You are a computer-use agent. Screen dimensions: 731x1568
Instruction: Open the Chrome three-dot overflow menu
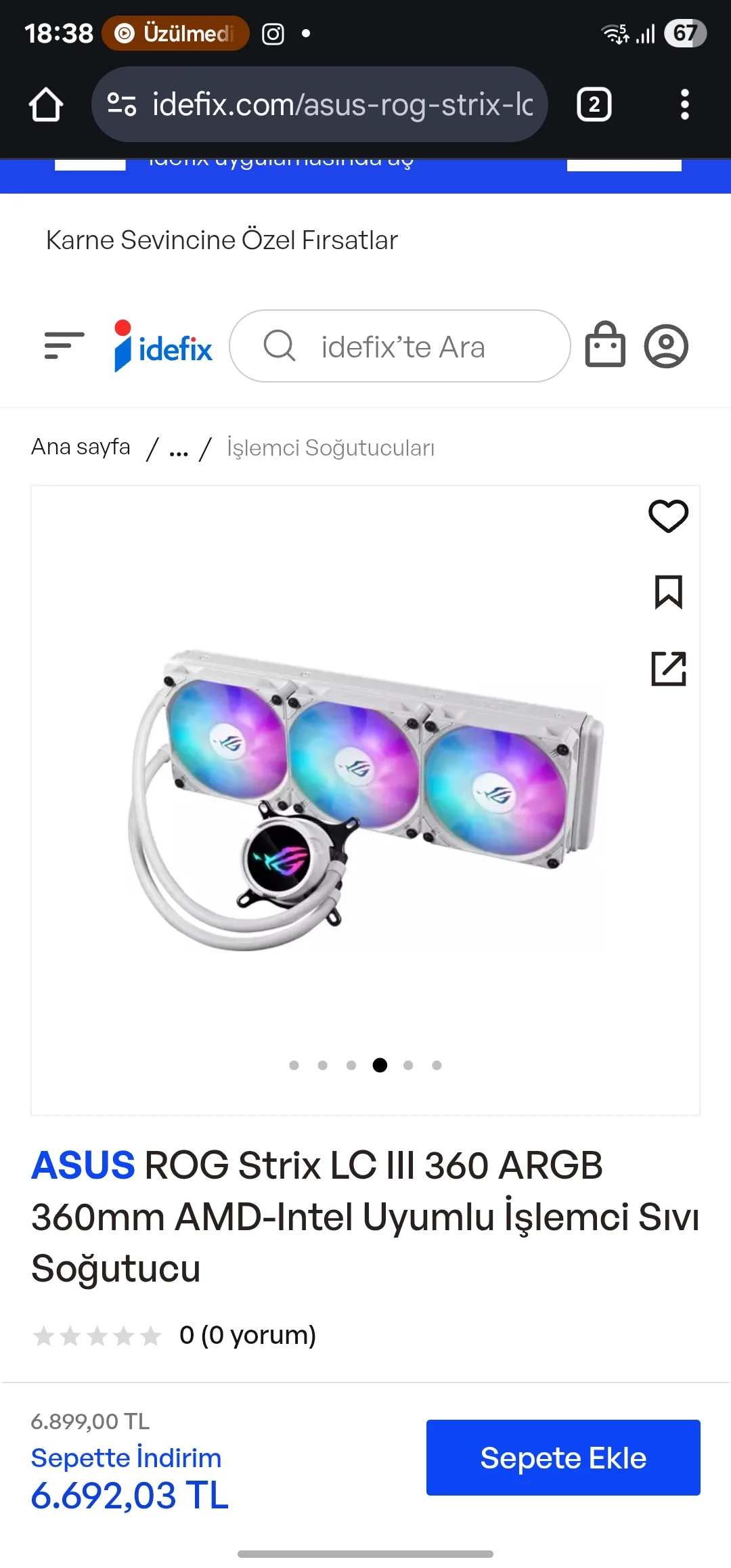tap(685, 104)
